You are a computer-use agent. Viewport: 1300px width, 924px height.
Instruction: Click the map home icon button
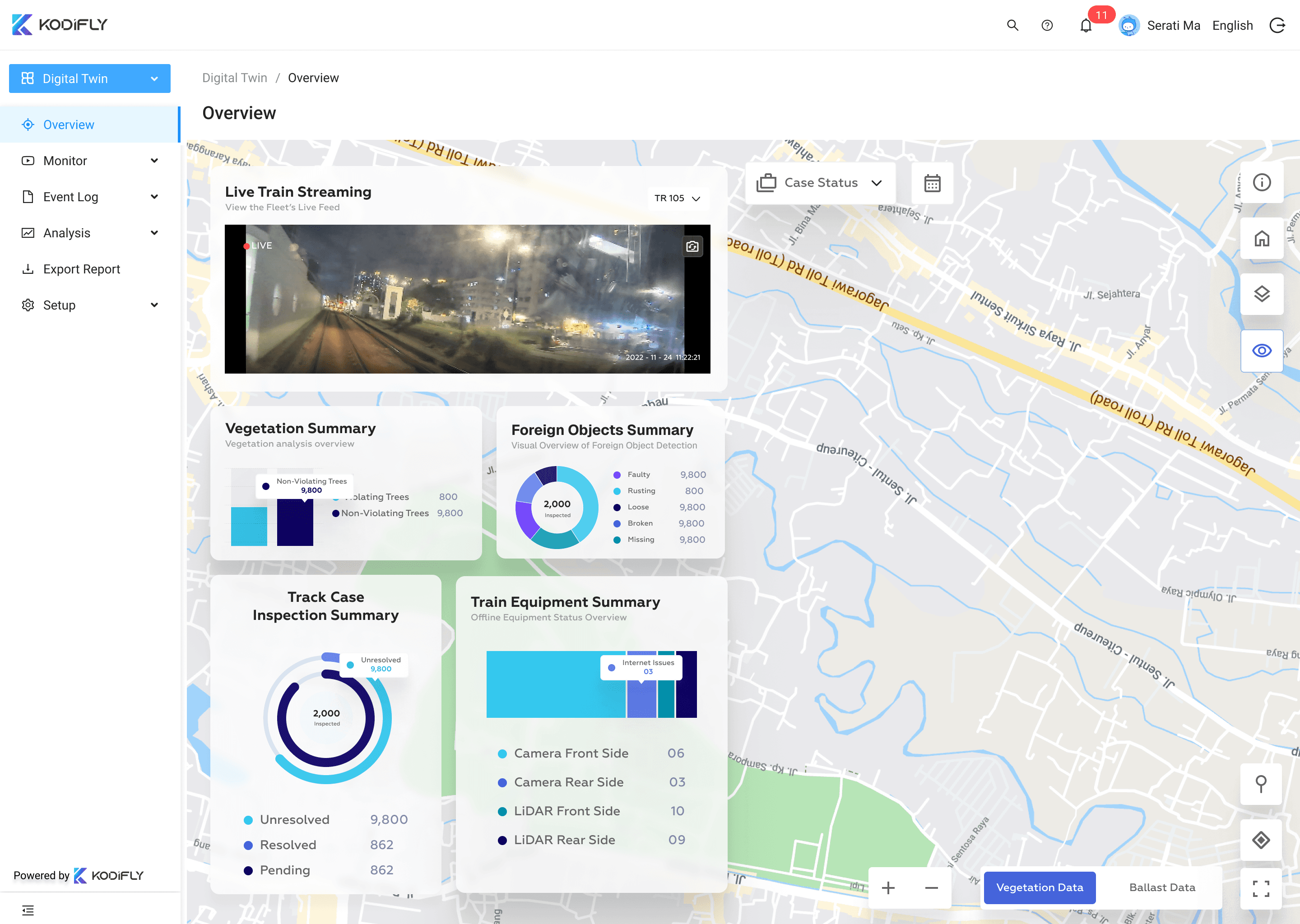pyautogui.click(x=1262, y=238)
